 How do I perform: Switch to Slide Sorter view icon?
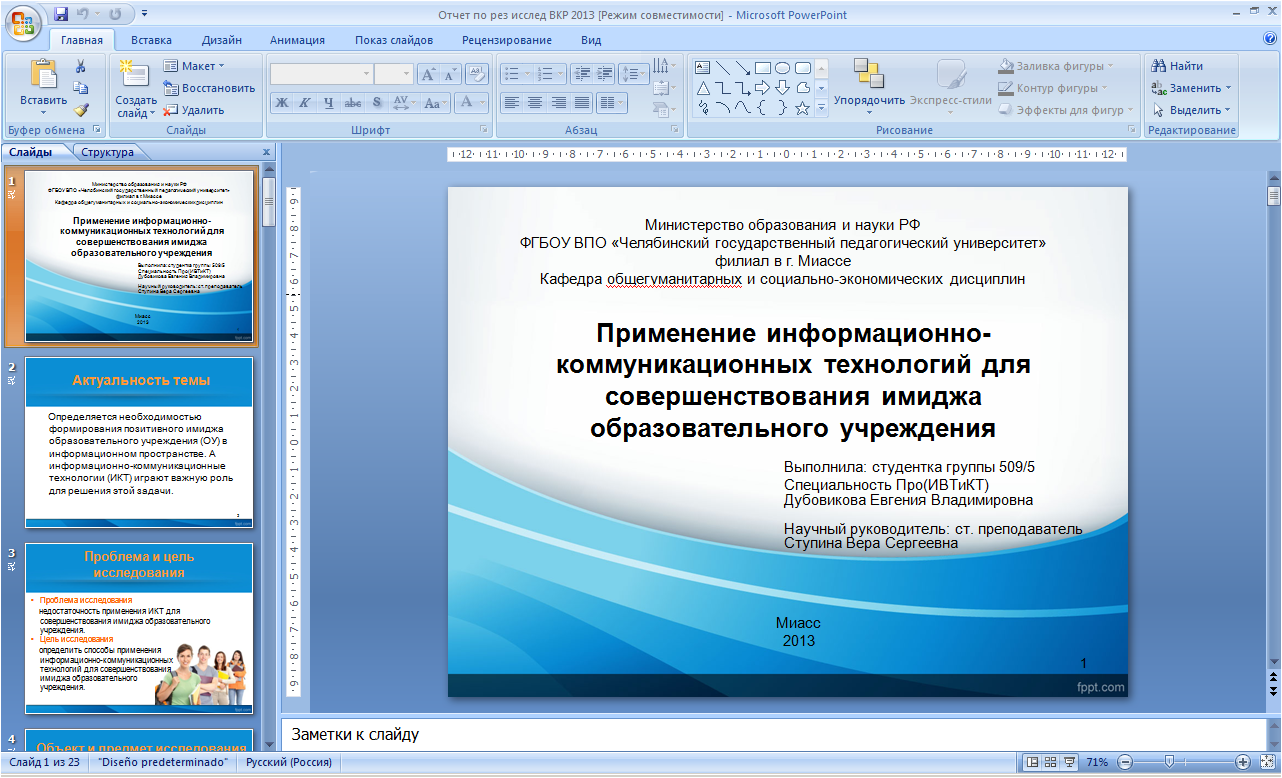point(1051,762)
